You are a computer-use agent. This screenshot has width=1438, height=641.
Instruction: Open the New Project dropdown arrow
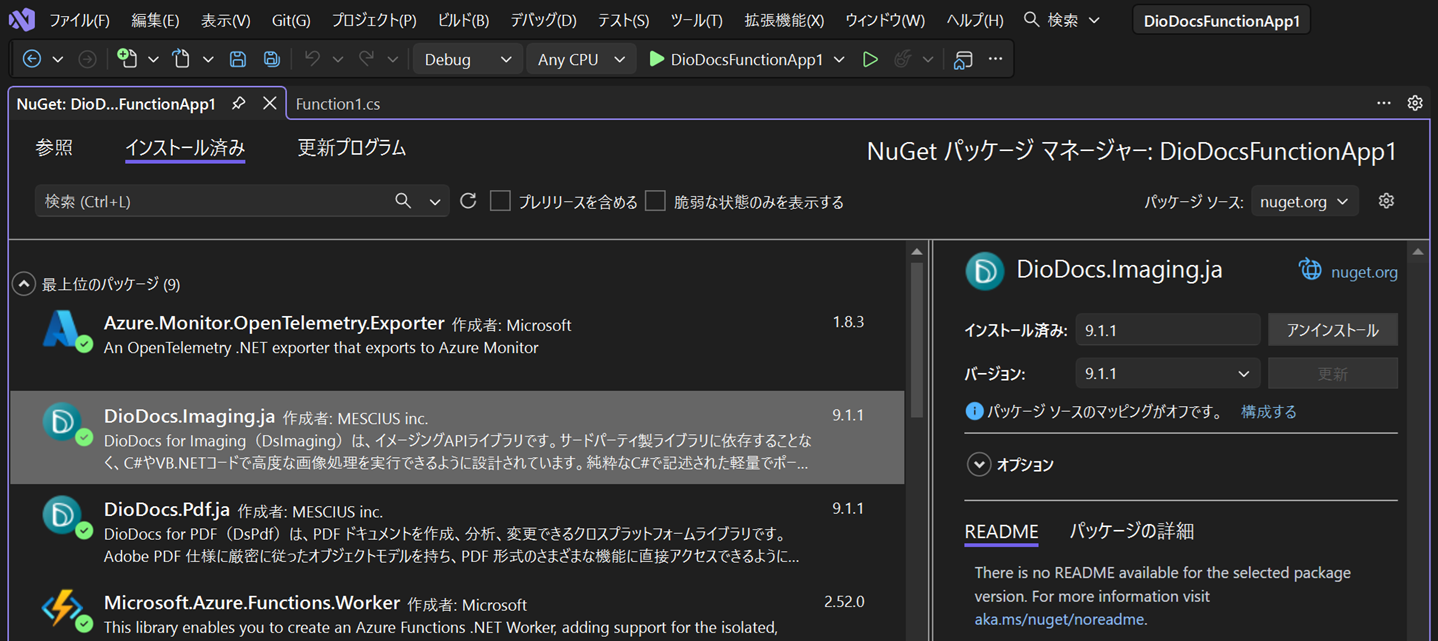(153, 60)
